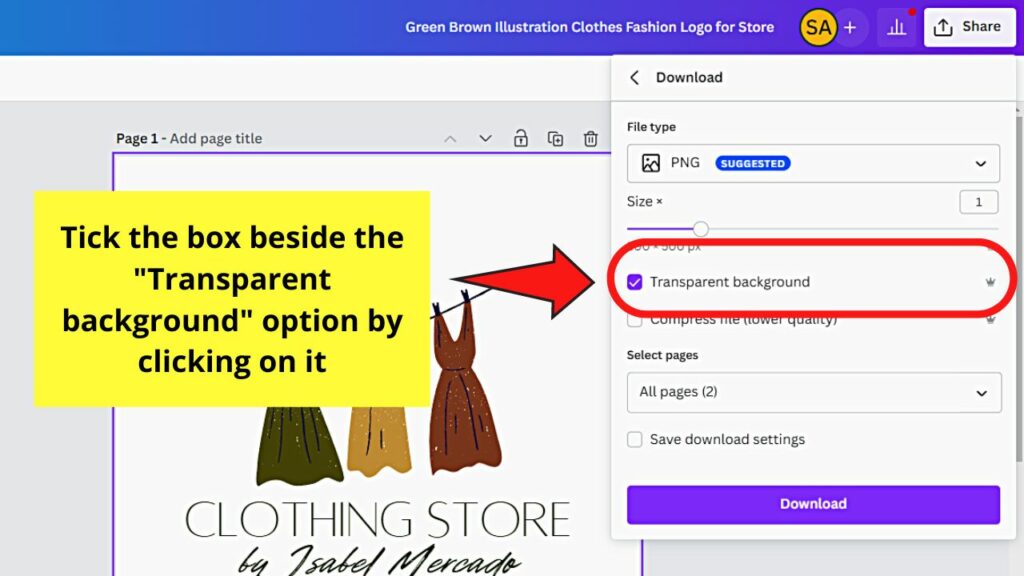The image size is (1024, 576).
Task: Enable Compress file (lower quality)
Action: coord(636,318)
